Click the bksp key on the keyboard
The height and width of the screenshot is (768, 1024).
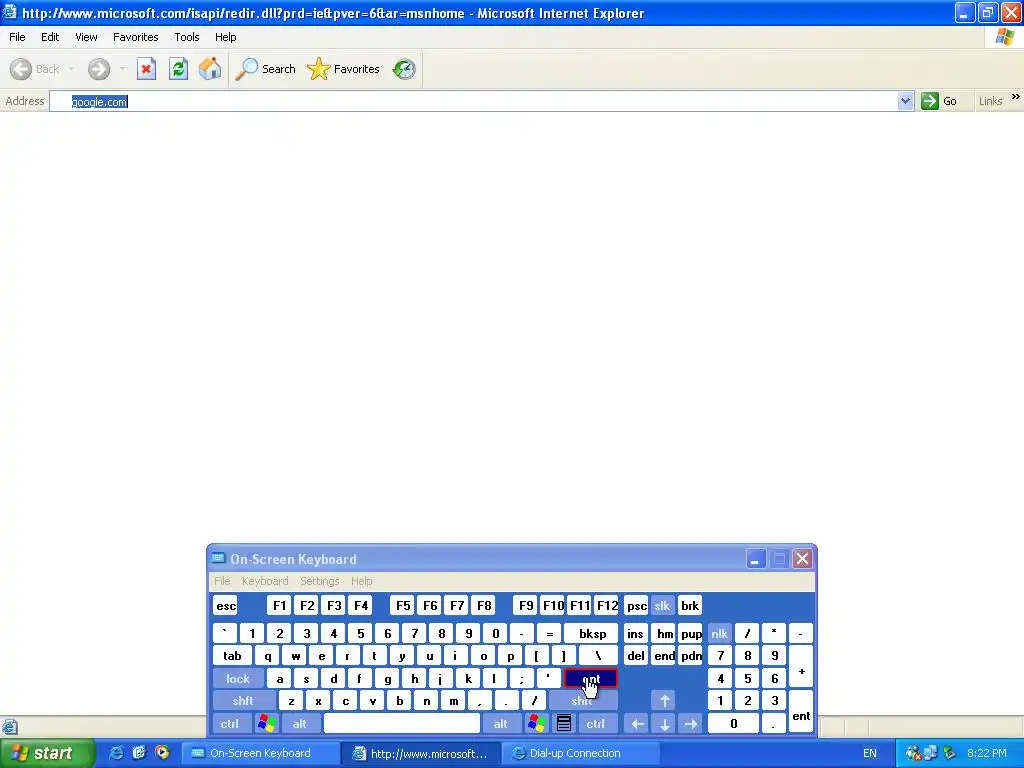point(592,633)
